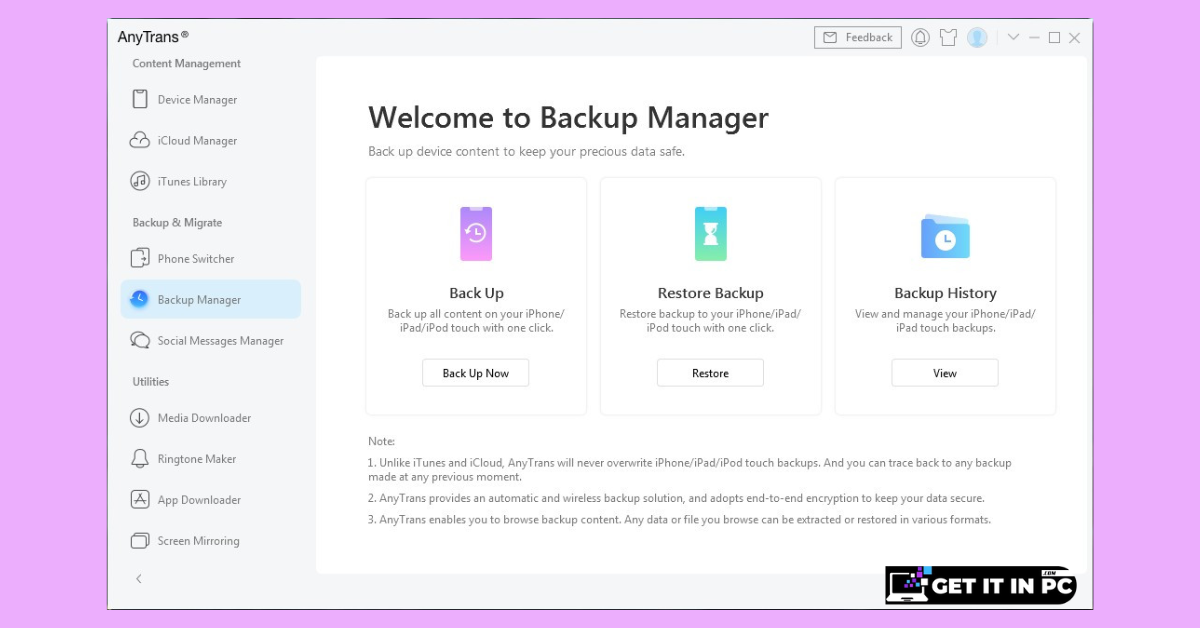This screenshot has height=628, width=1200.
Task: Click the Welcome to Backup Manager heading
Action: tap(568, 118)
